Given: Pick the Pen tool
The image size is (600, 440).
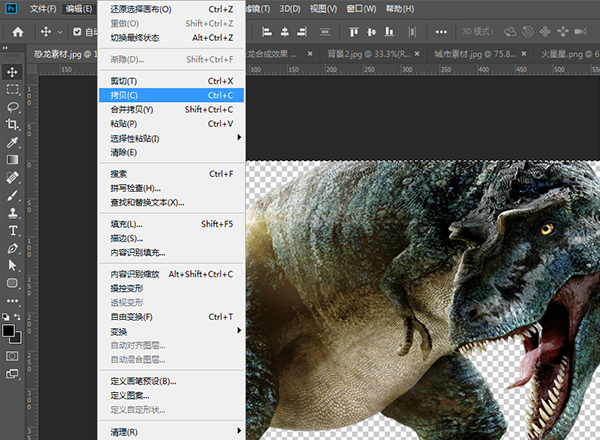Looking at the screenshot, I should pos(13,247).
